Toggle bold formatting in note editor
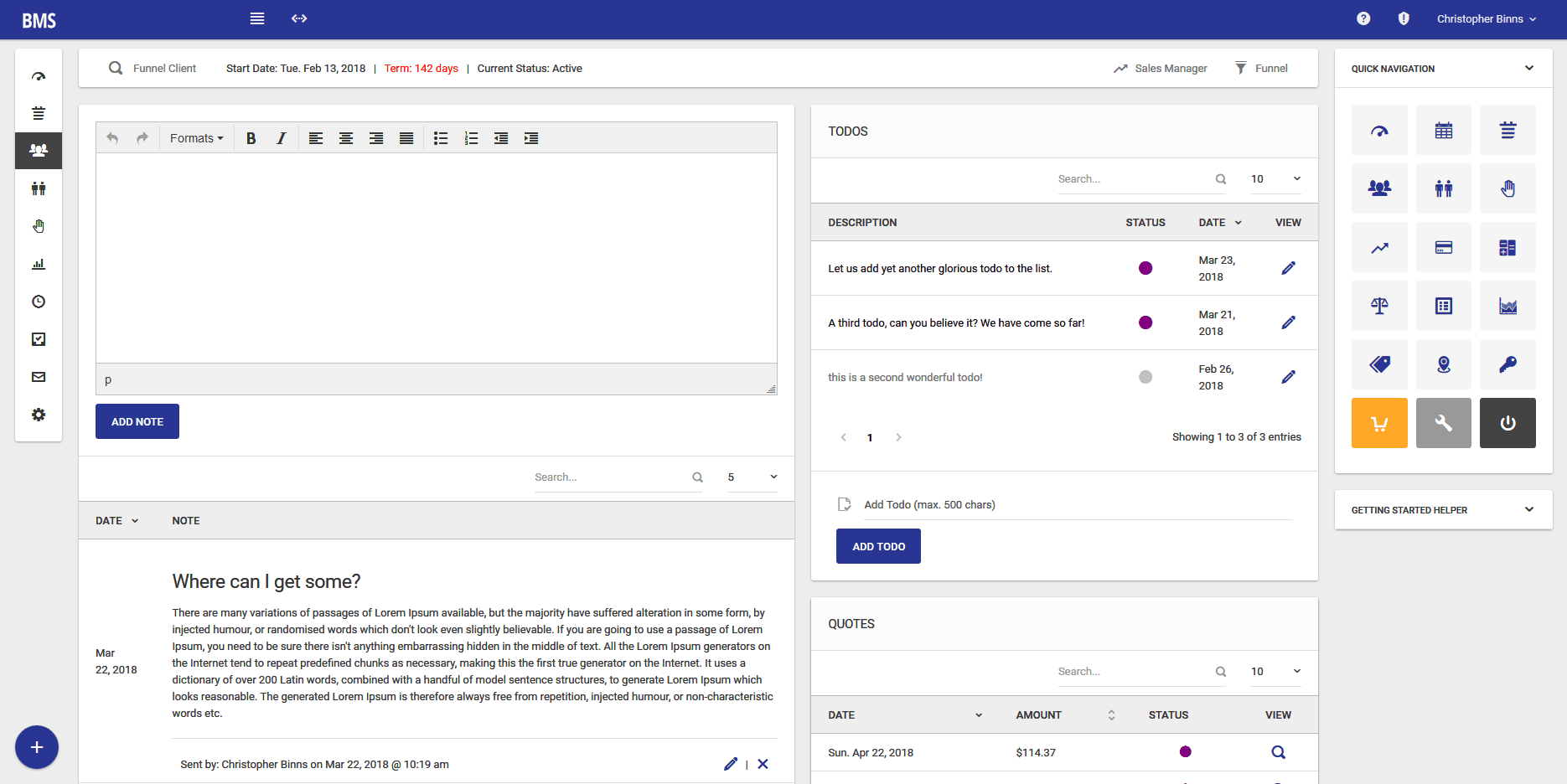Viewport: 1567px width, 784px height. pyautogui.click(x=251, y=138)
